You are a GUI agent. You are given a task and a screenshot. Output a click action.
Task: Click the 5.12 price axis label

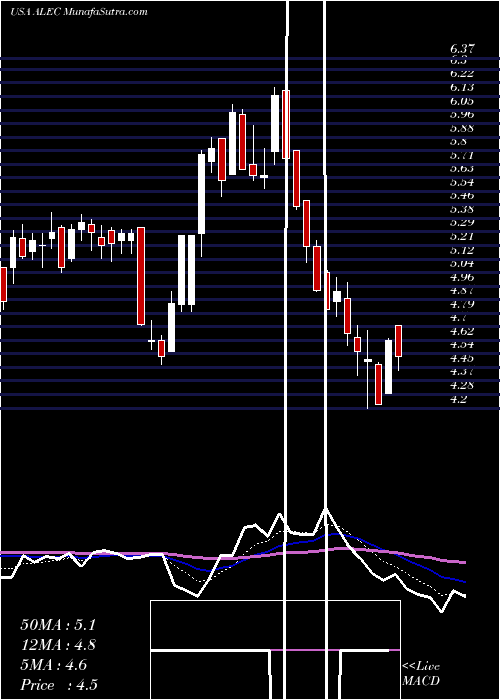tap(462, 250)
